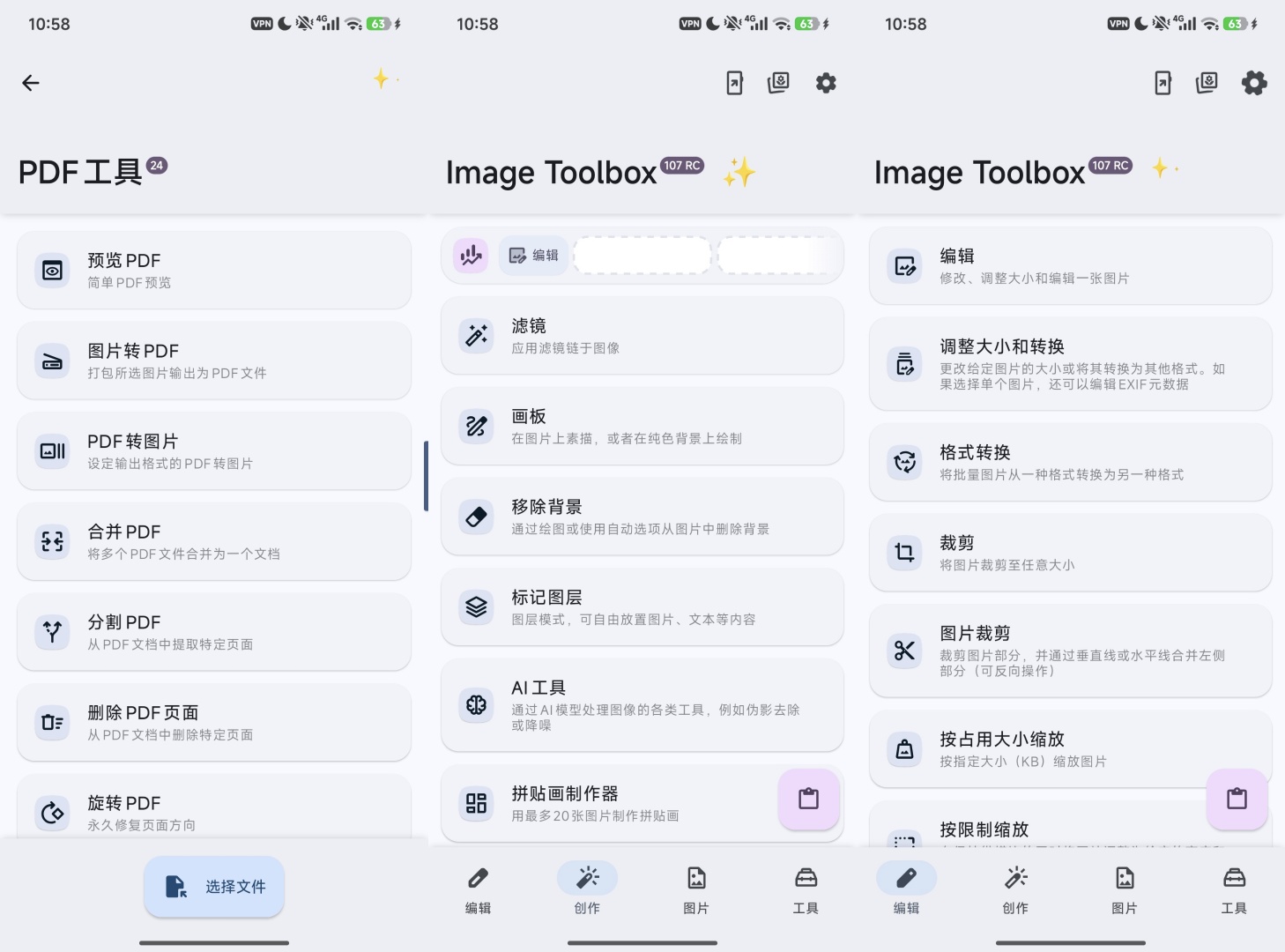This screenshot has height=952, width=1285.
Task: Open the 调整大小和转换 tool
Action: [x=1071, y=364]
